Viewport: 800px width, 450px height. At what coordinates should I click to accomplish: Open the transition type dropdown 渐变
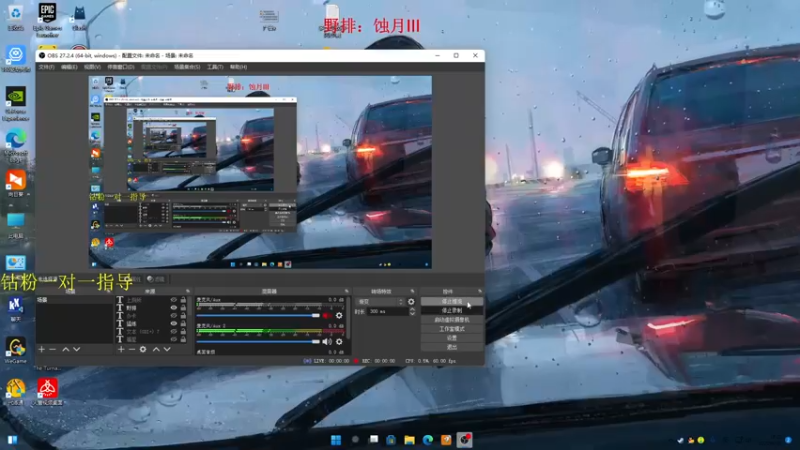pyautogui.click(x=380, y=302)
